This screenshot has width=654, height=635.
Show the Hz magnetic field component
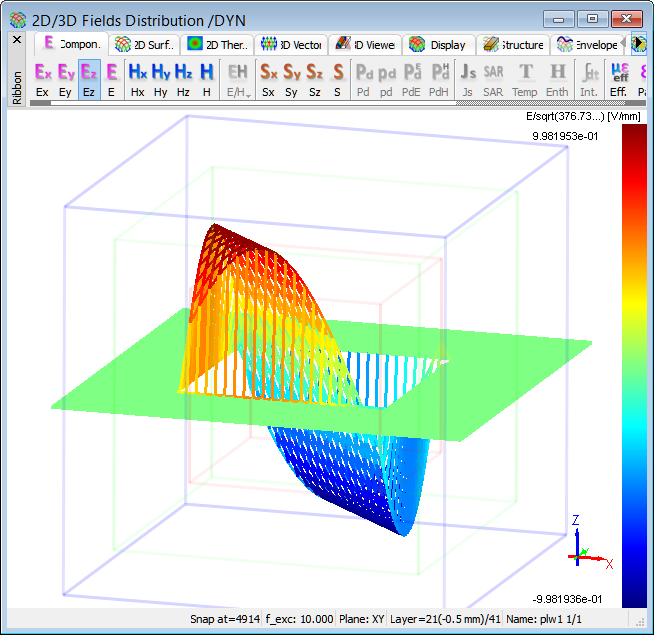point(183,78)
